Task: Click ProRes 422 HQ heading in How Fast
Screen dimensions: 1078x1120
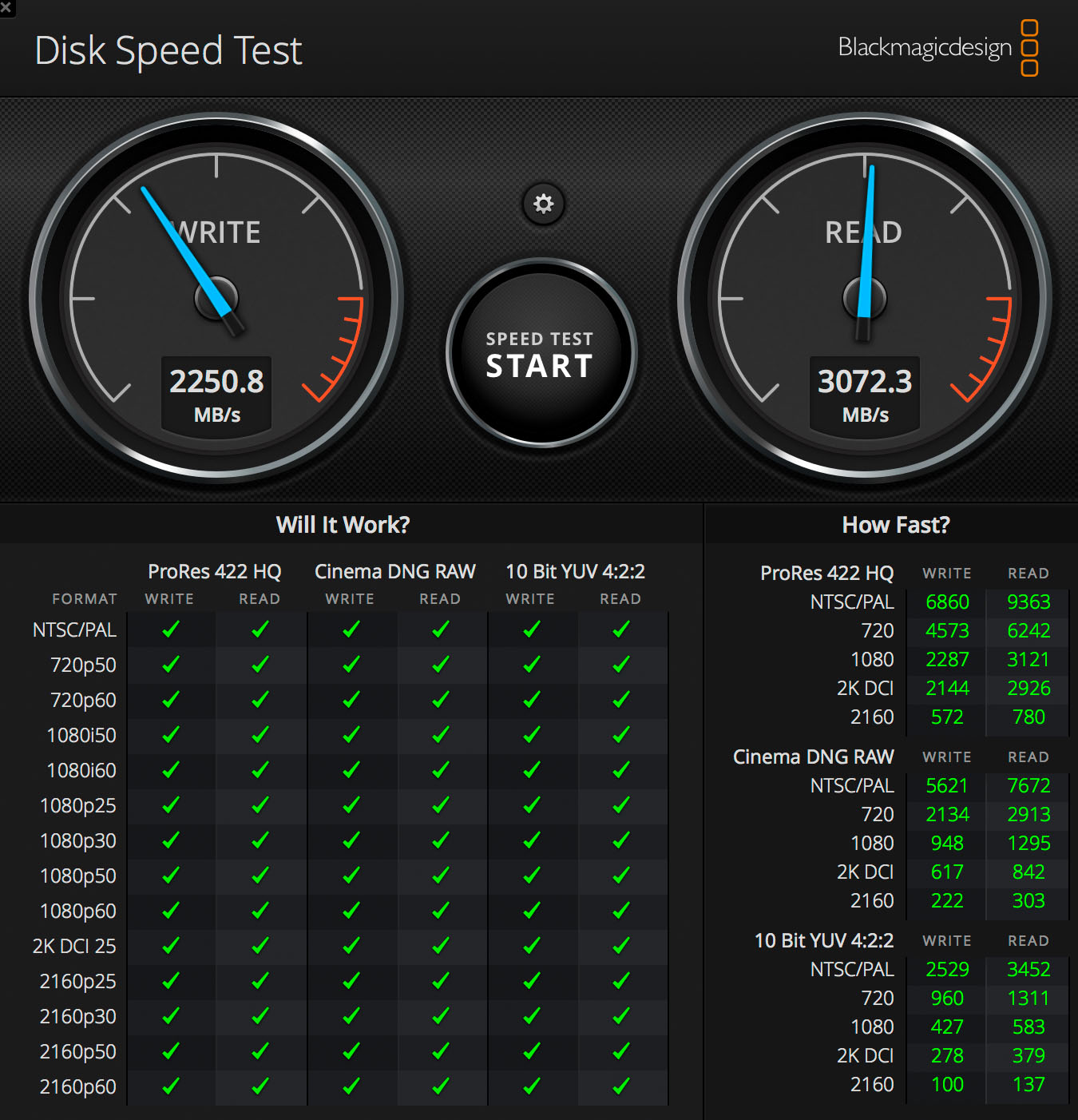Action: (x=827, y=574)
